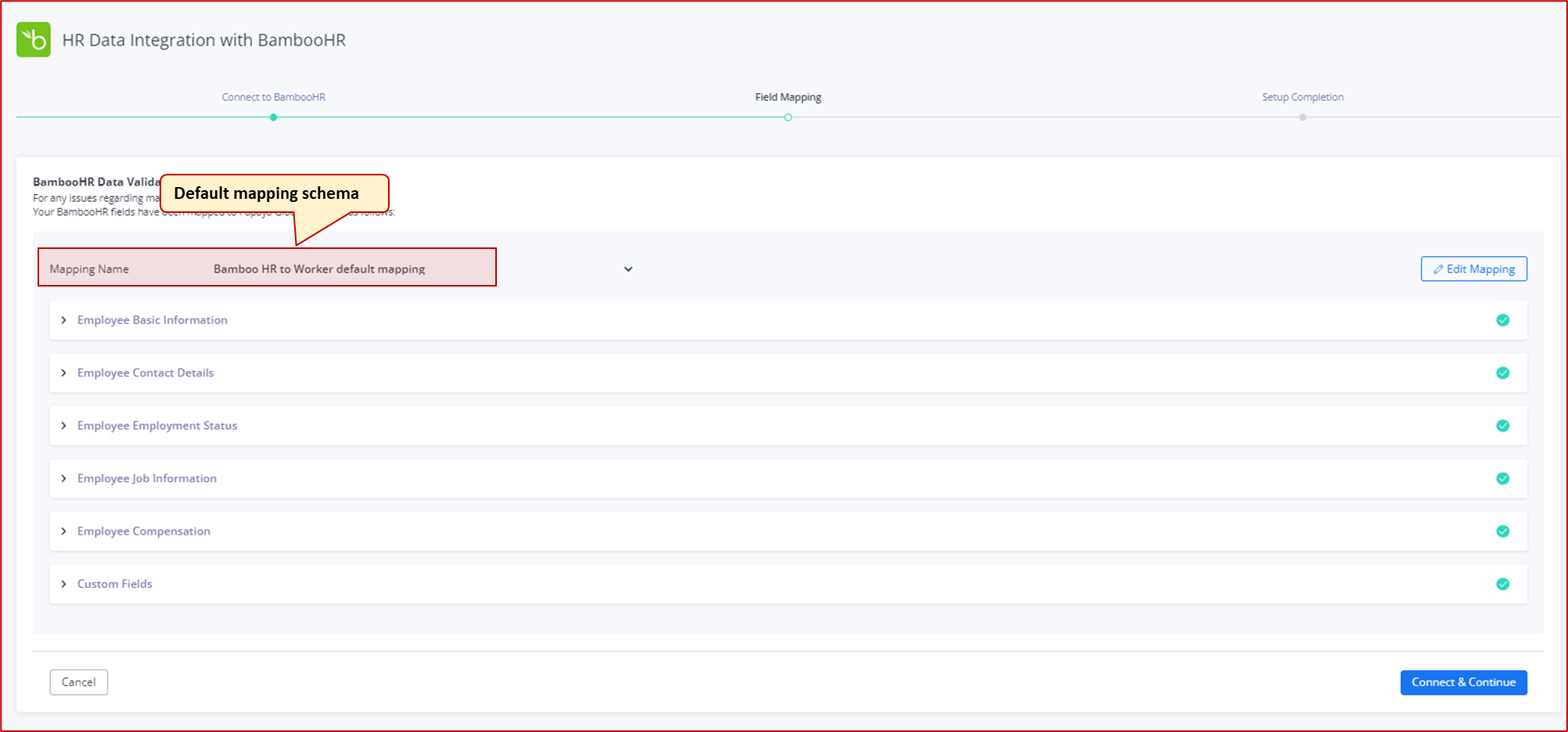The width and height of the screenshot is (1568, 732).
Task: Expand the Employee Basic Information section
Action: (64, 320)
